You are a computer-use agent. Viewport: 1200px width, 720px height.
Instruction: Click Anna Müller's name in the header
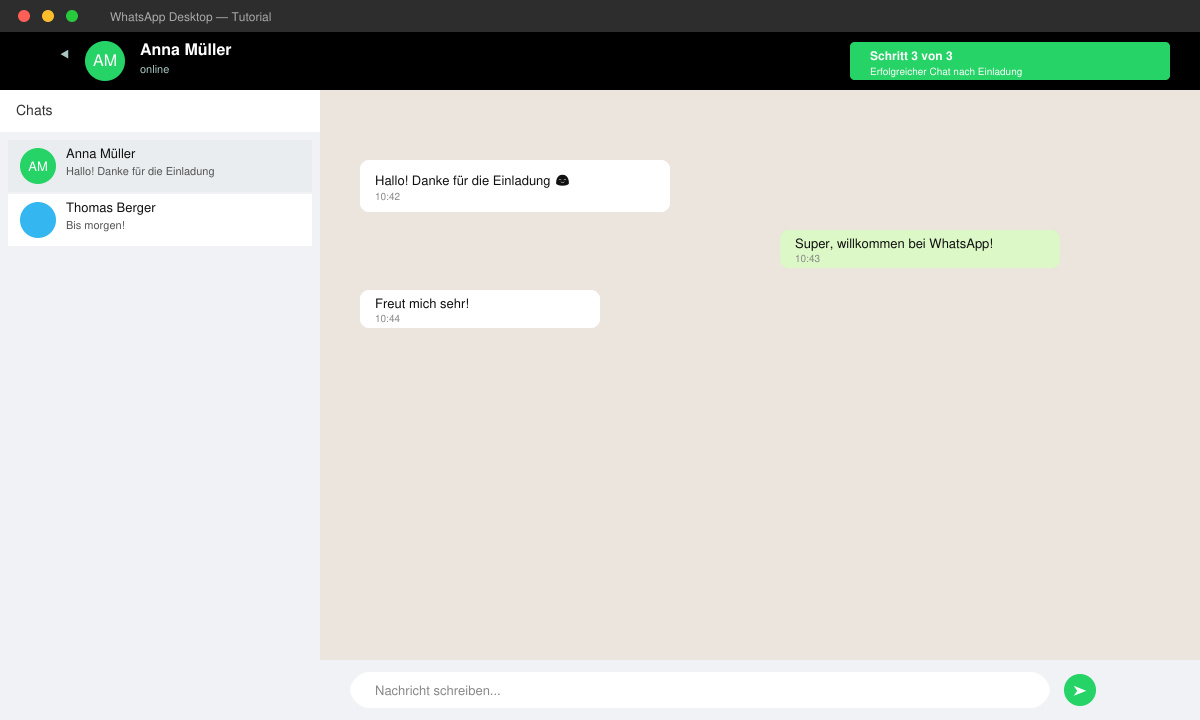tap(186, 50)
